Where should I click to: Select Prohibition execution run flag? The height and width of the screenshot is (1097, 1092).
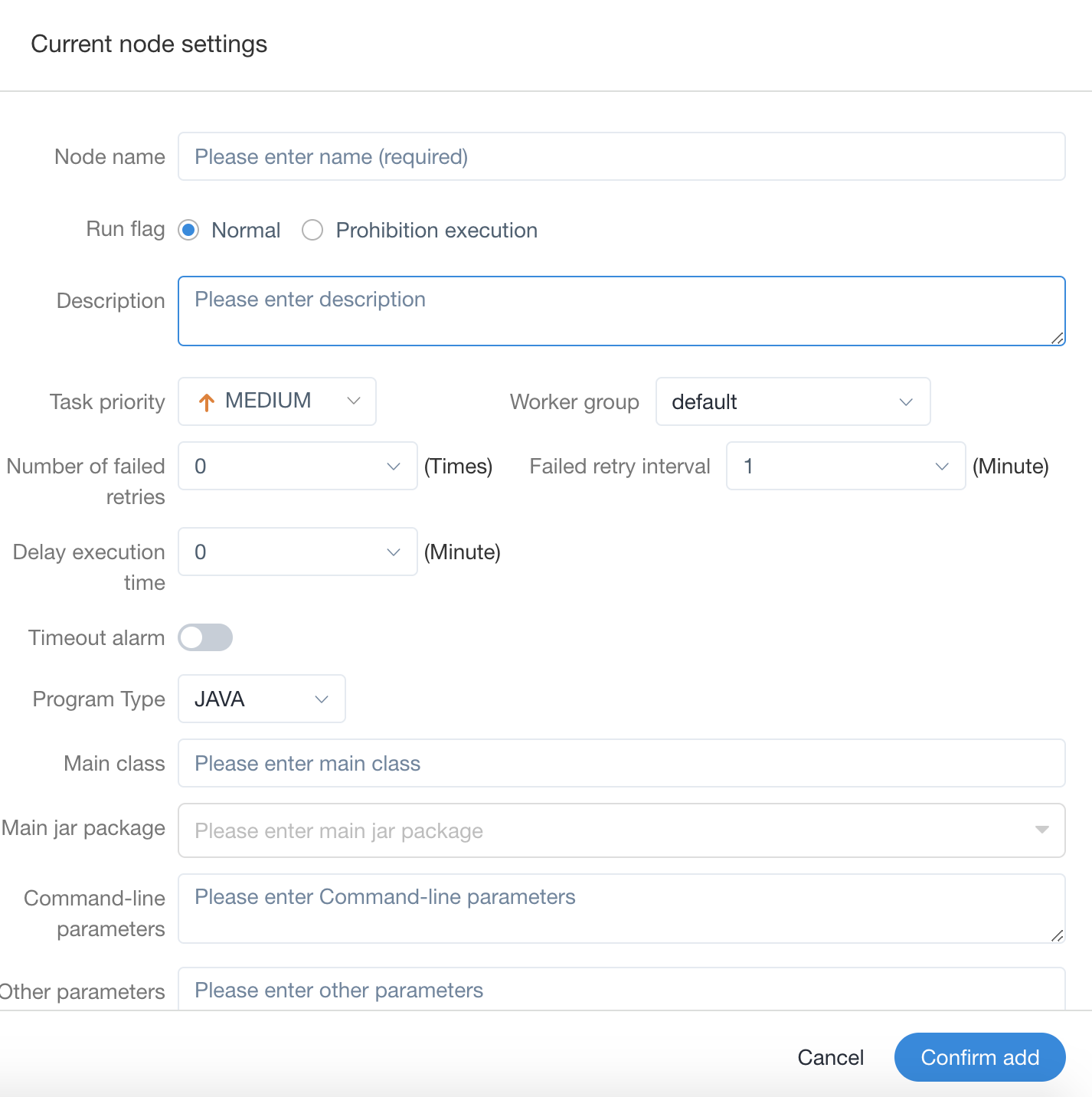pos(312,230)
